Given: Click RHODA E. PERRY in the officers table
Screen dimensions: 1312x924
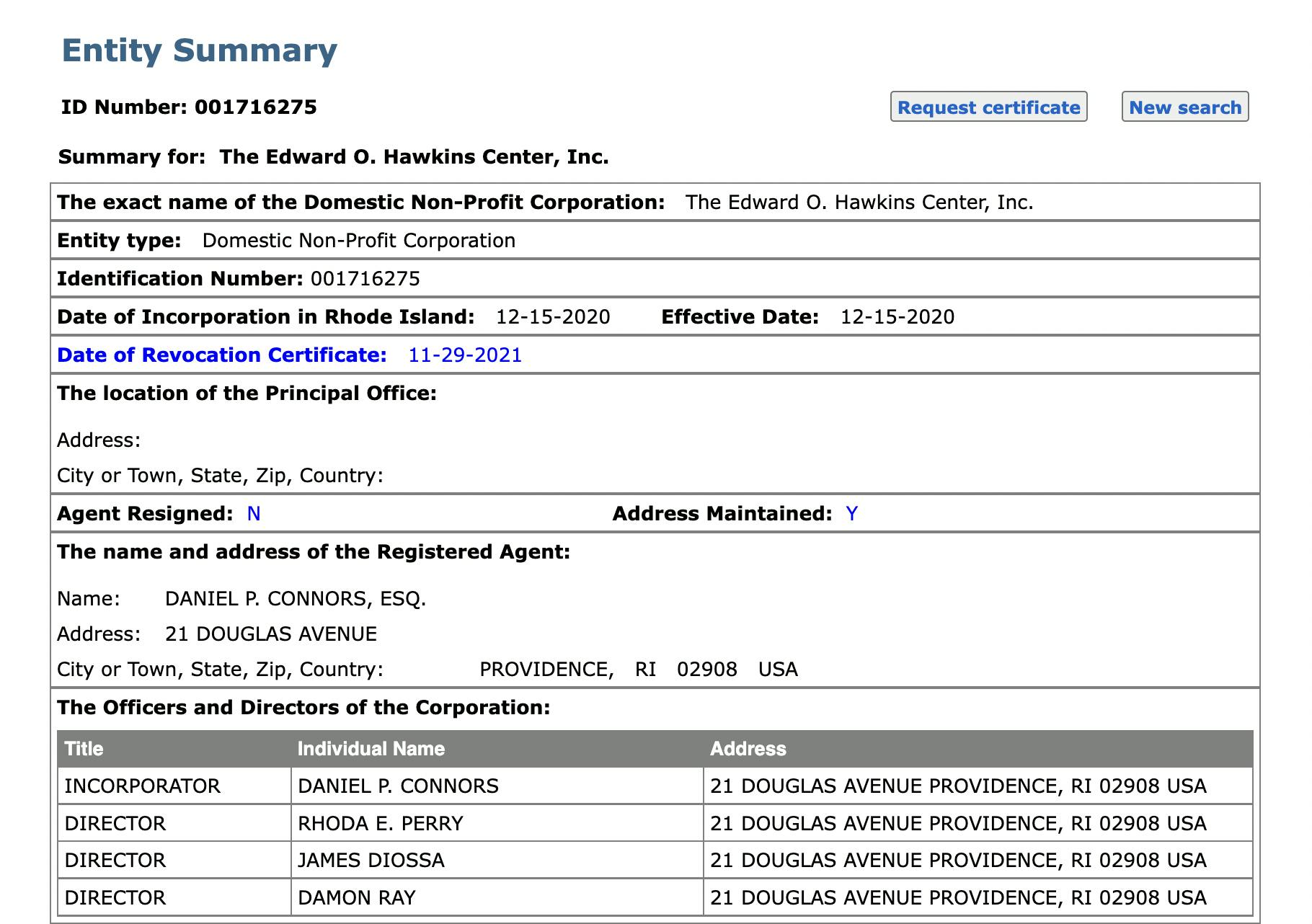Looking at the screenshot, I should pyautogui.click(x=380, y=823).
